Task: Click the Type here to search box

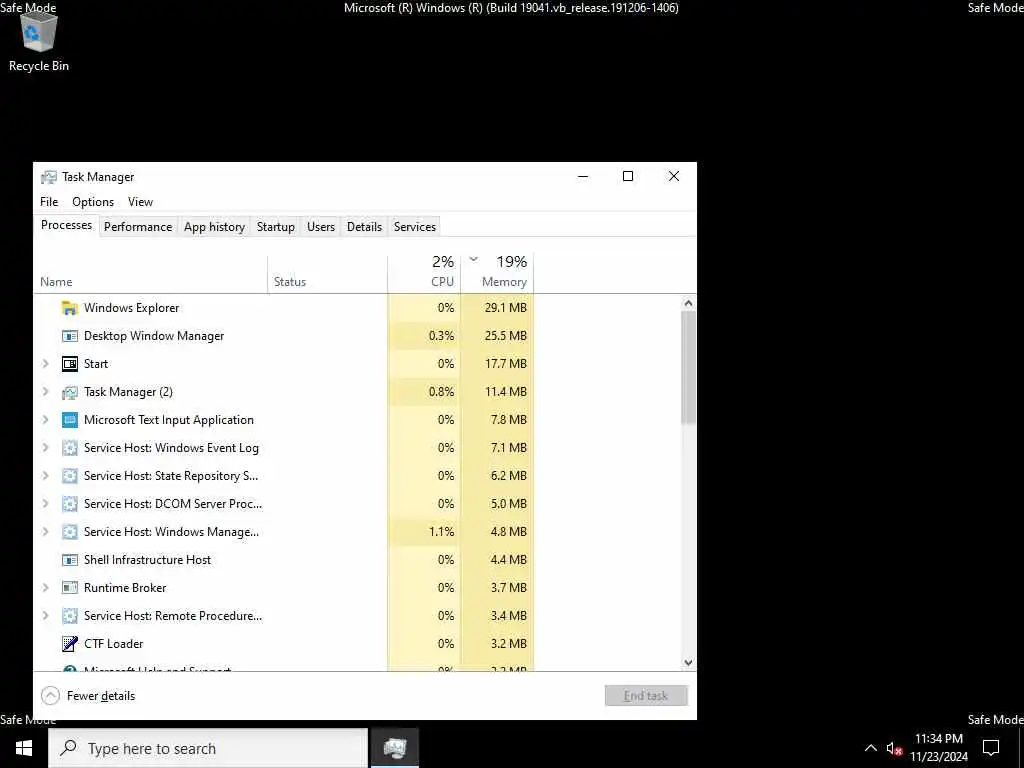Action: point(208,748)
